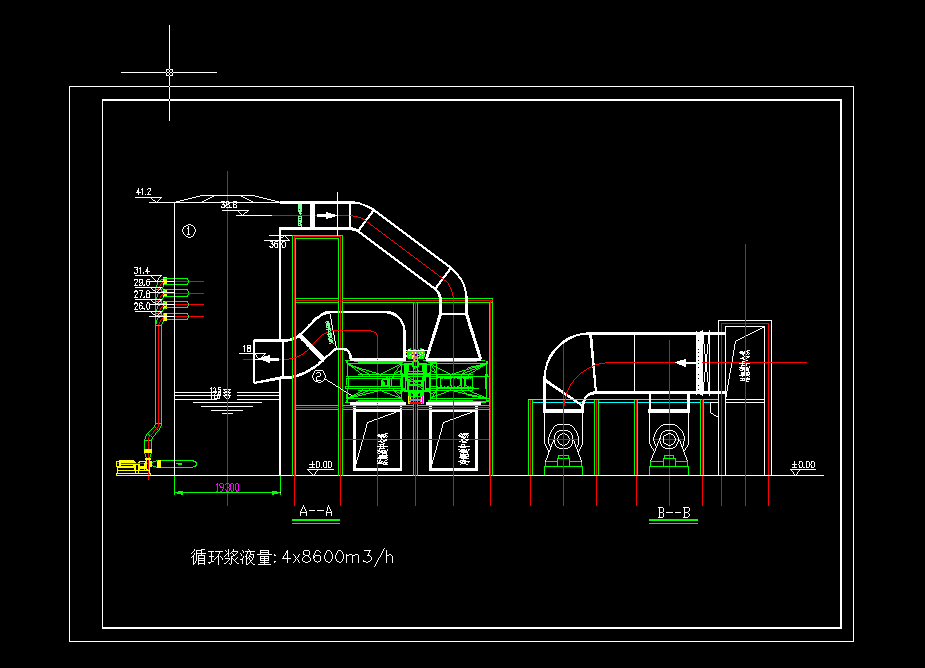Click the 38.6 elevation mark on the roof
Screen dimensions: 925x668
point(229,206)
